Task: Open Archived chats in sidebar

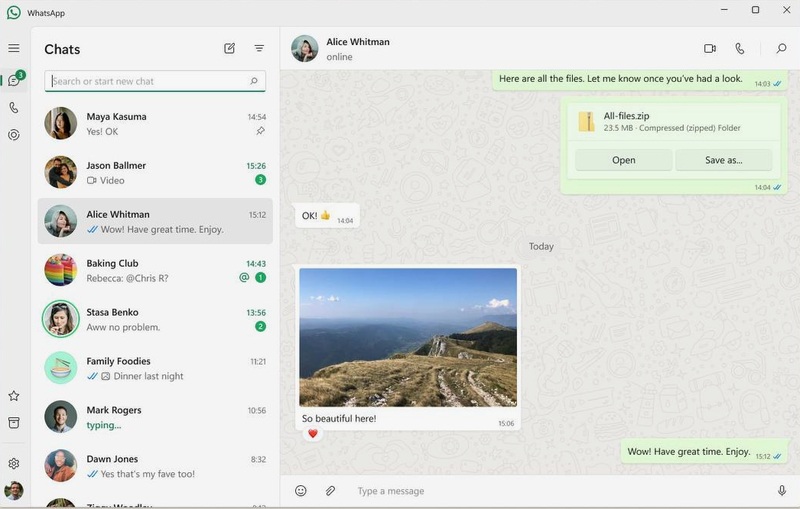Action: 14,423
